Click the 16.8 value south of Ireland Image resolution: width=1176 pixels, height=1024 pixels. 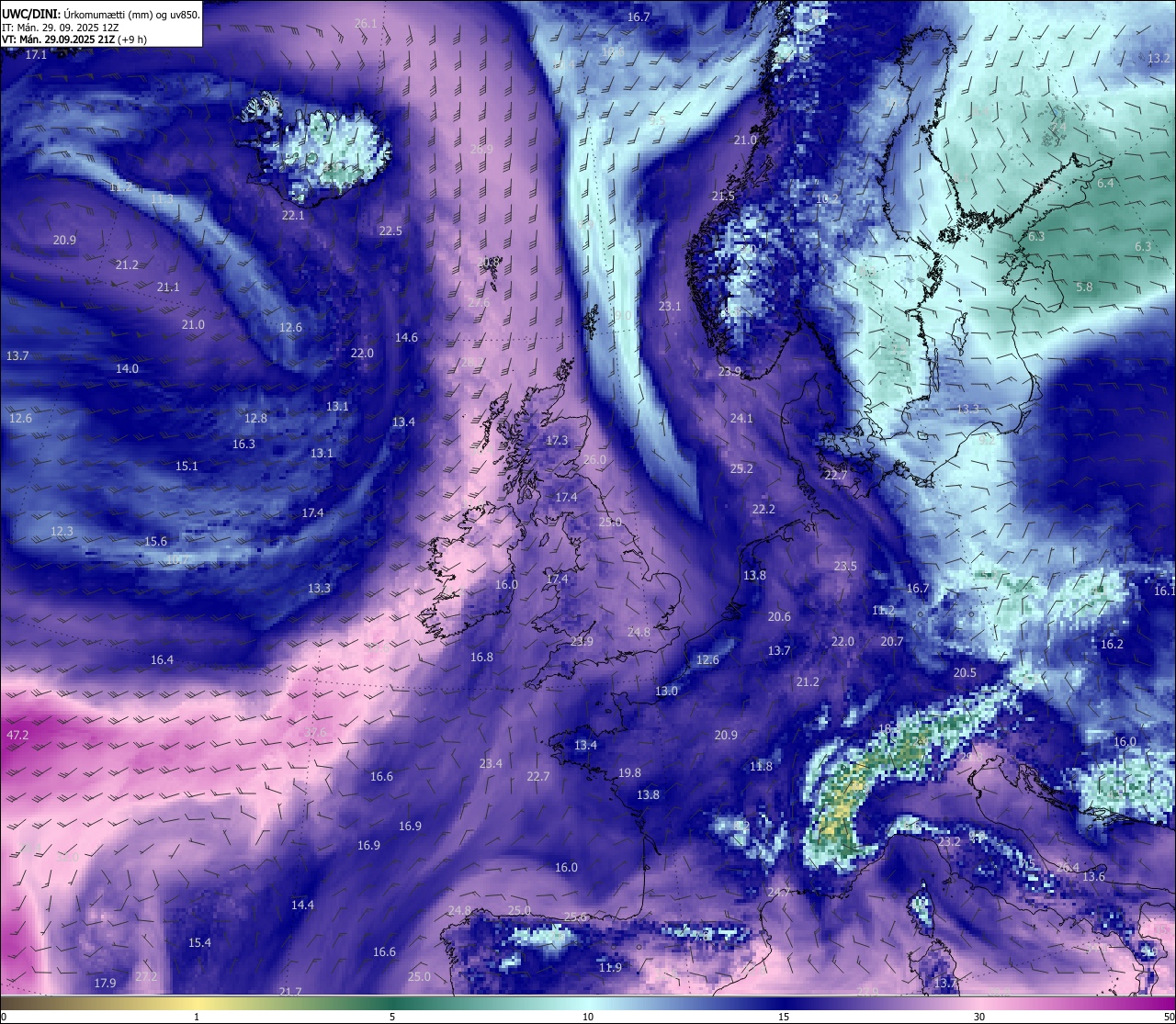coord(481,657)
